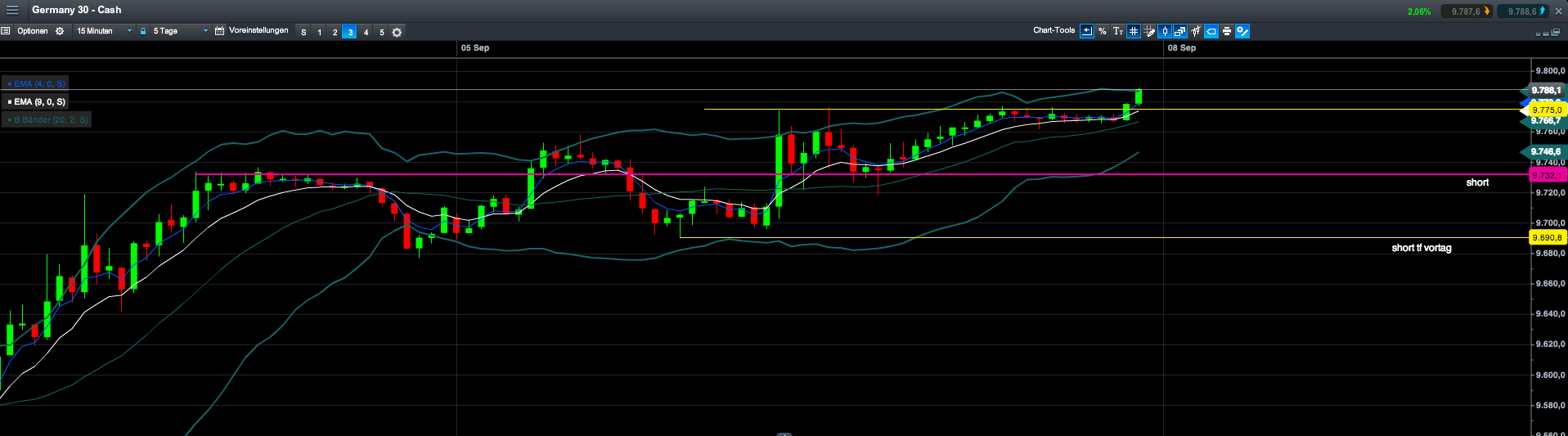Toggle the price label tag tool
The image size is (1568, 436).
tap(1211, 31)
